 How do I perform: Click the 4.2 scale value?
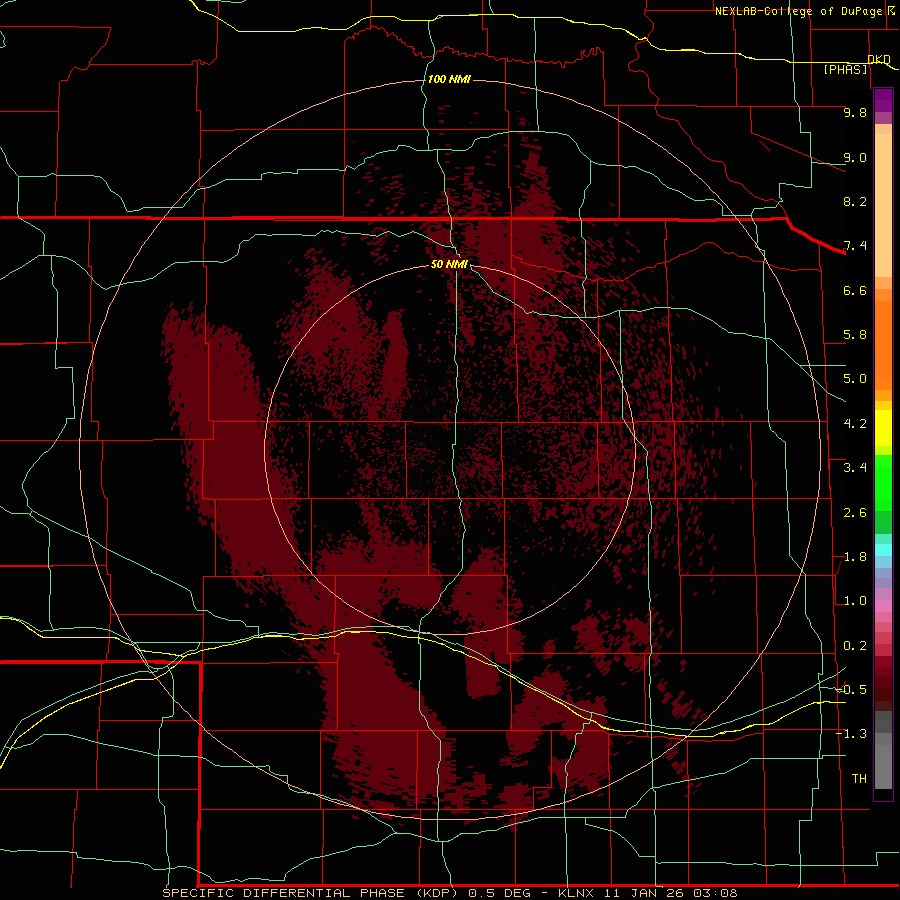[855, 424]
